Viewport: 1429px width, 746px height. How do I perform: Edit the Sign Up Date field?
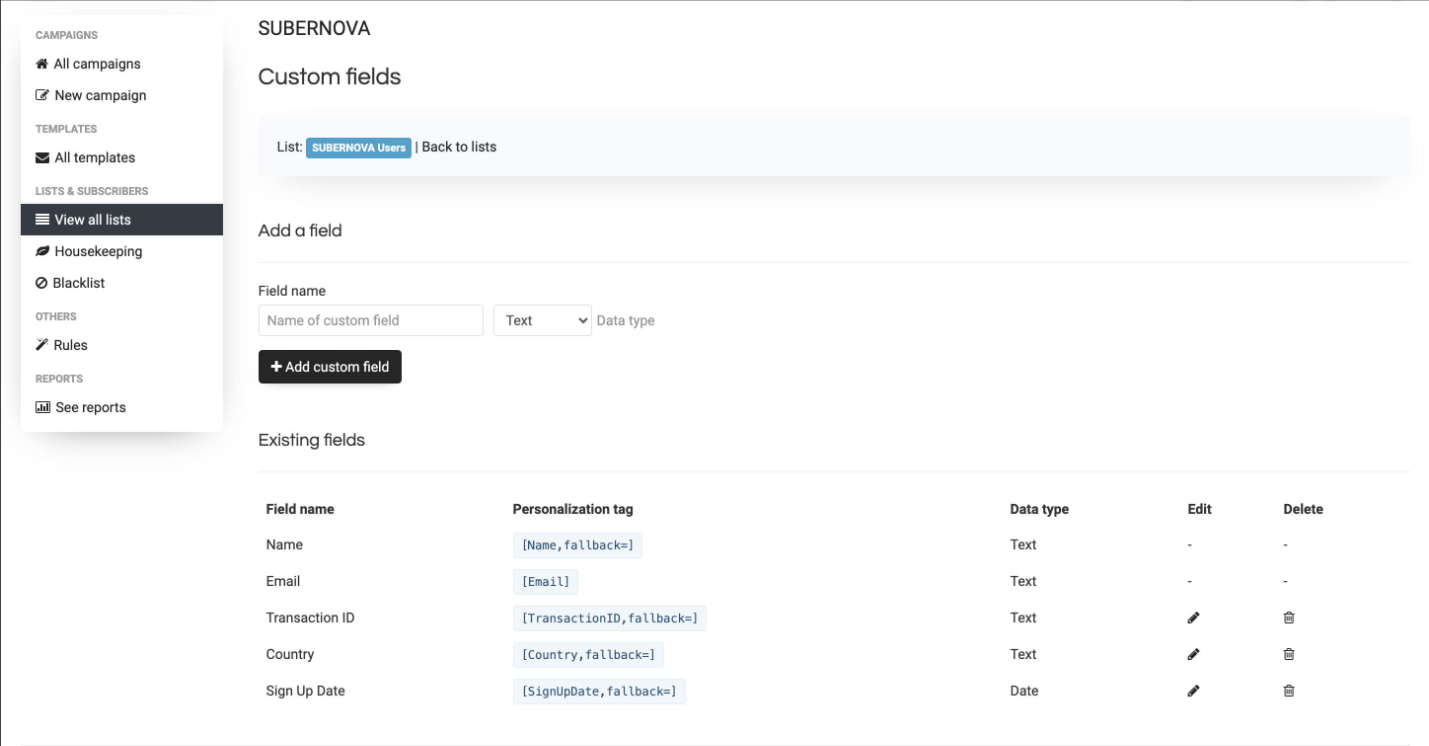click(x=1193, y=691)
